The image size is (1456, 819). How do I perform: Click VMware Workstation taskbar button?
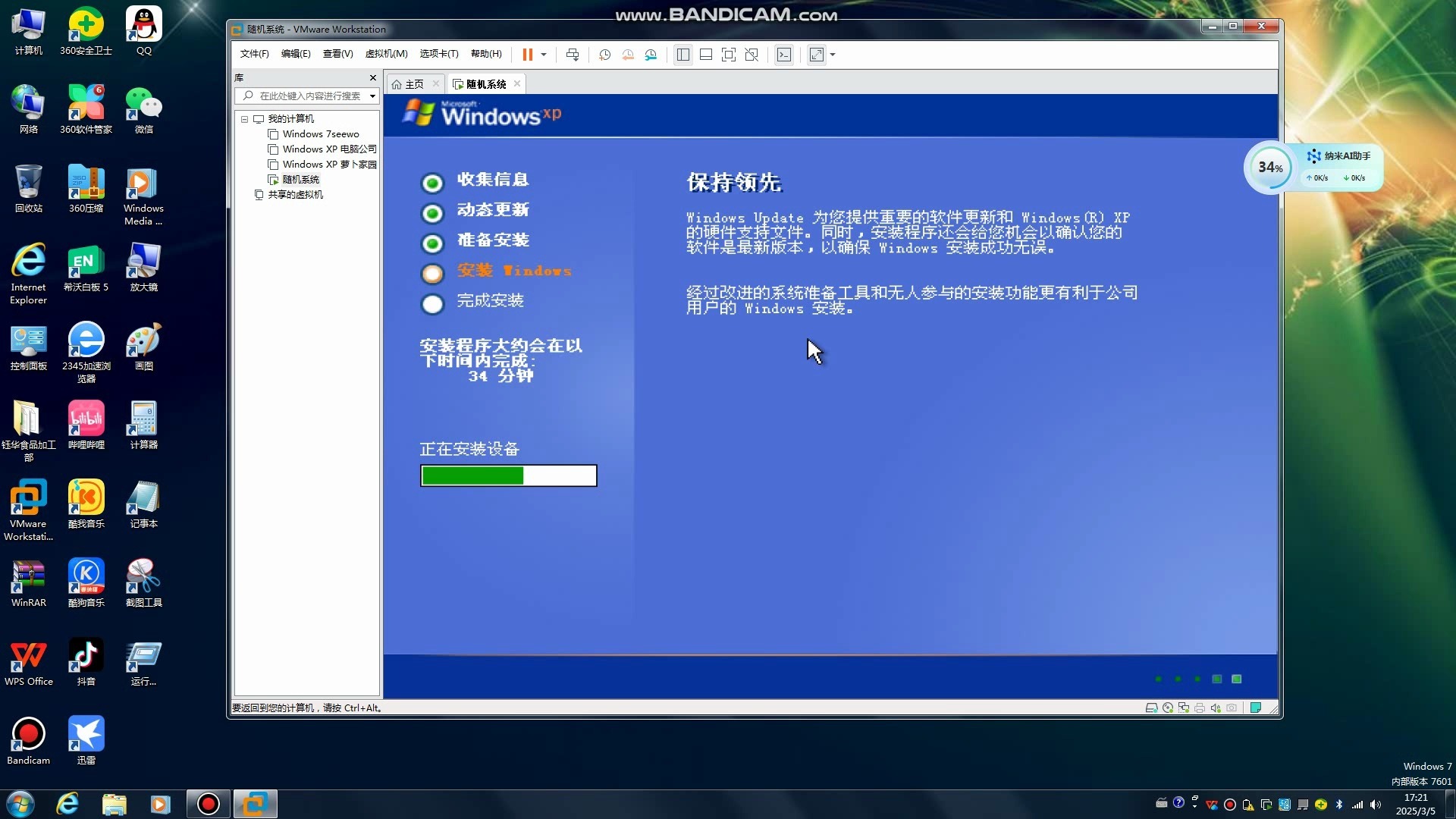coord(255,804)
